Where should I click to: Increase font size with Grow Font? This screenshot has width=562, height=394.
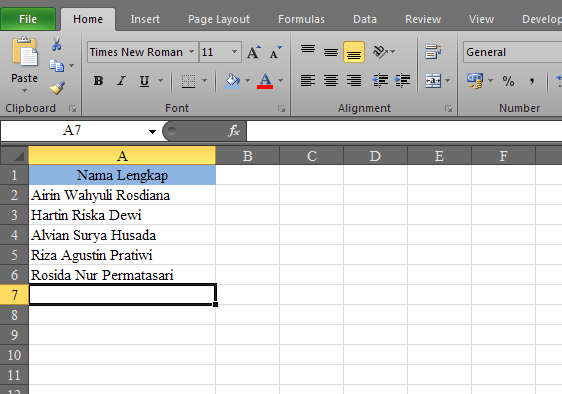(254, 52)
